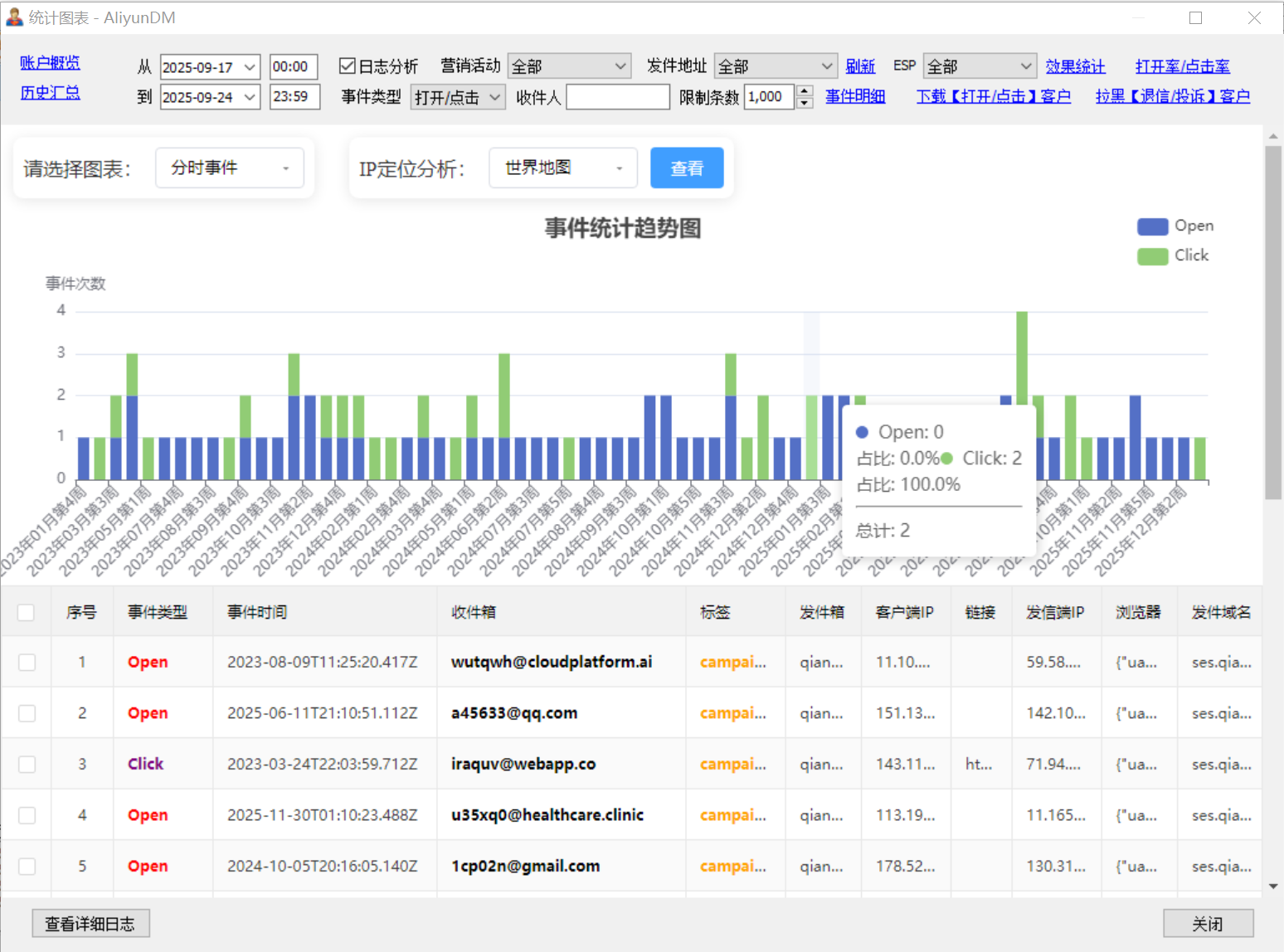Go to 历史汇总 page
Screen dimensions: 1284x952
pyautogui.click(x=50, y=93)
